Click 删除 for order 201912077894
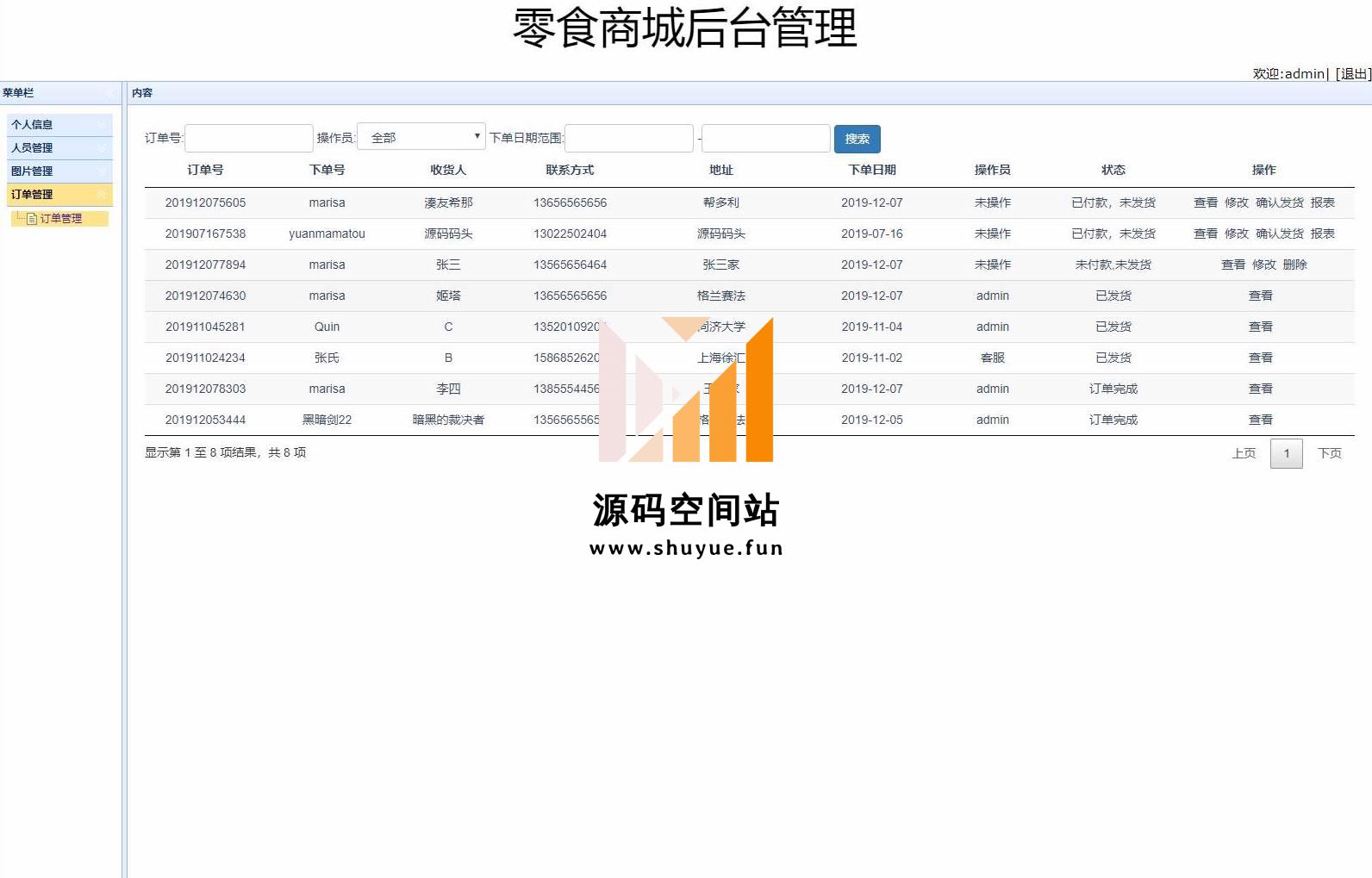Viewport: 1372px width, 878px height. (x=1294, y=265)
